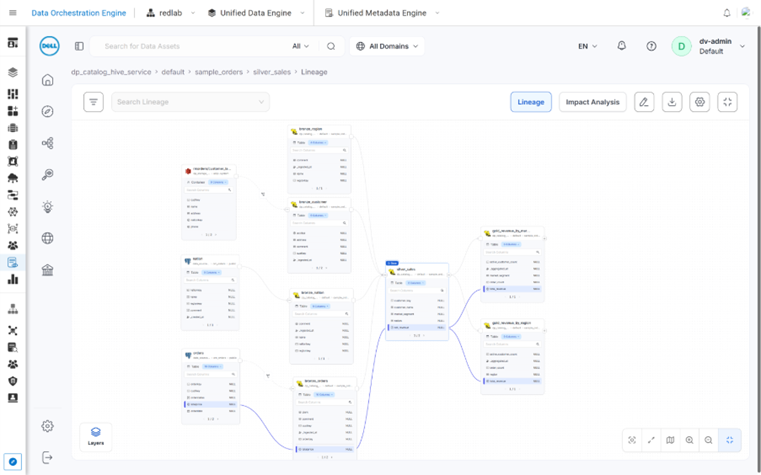The image size is (761, 475).
Task: Focus the Search for Data Assets field
Action: (x=194, y=46)
